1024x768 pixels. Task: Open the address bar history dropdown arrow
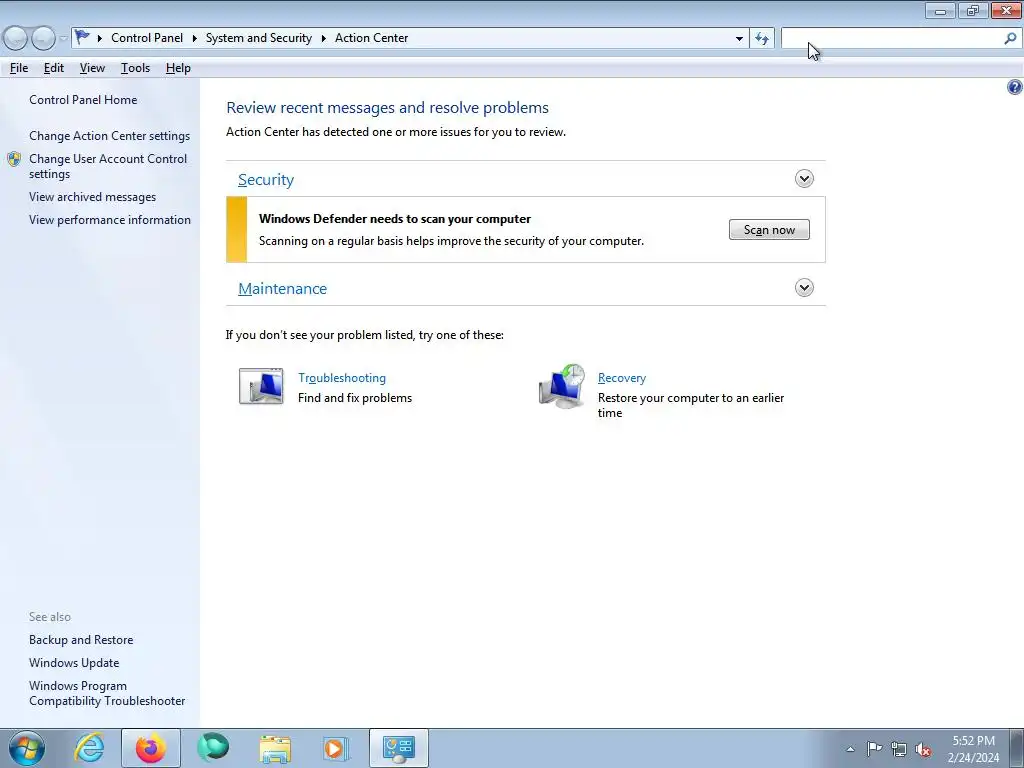click(x=739, y=39)
